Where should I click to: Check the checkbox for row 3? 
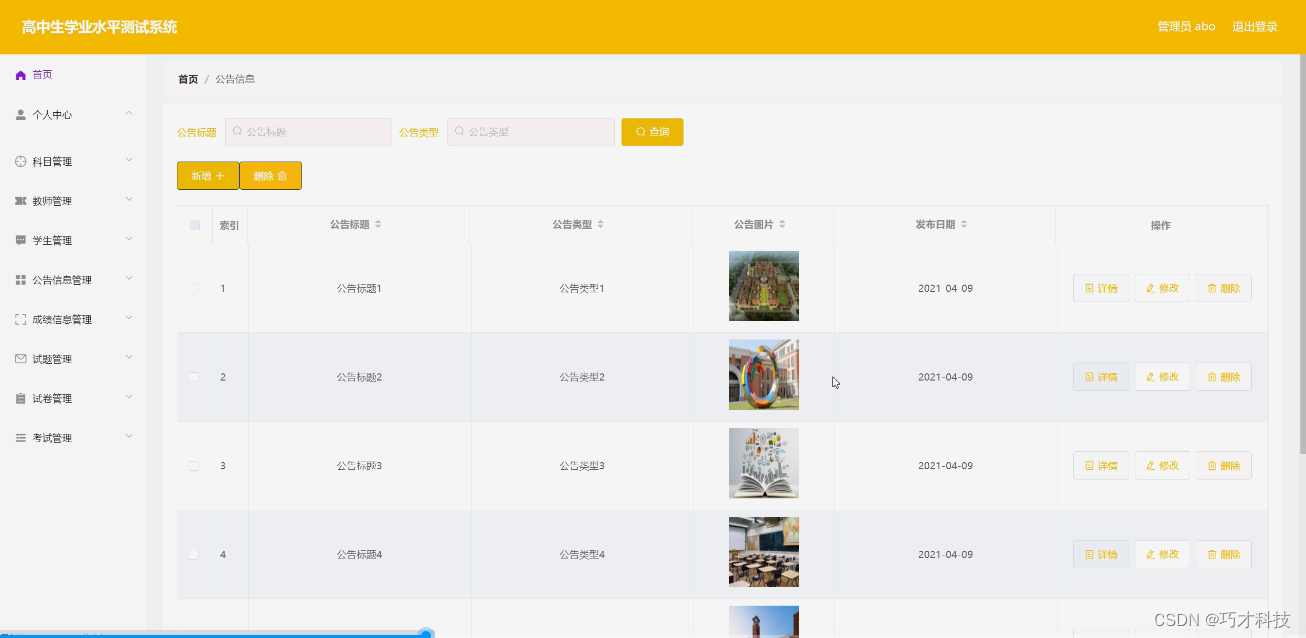194,466
